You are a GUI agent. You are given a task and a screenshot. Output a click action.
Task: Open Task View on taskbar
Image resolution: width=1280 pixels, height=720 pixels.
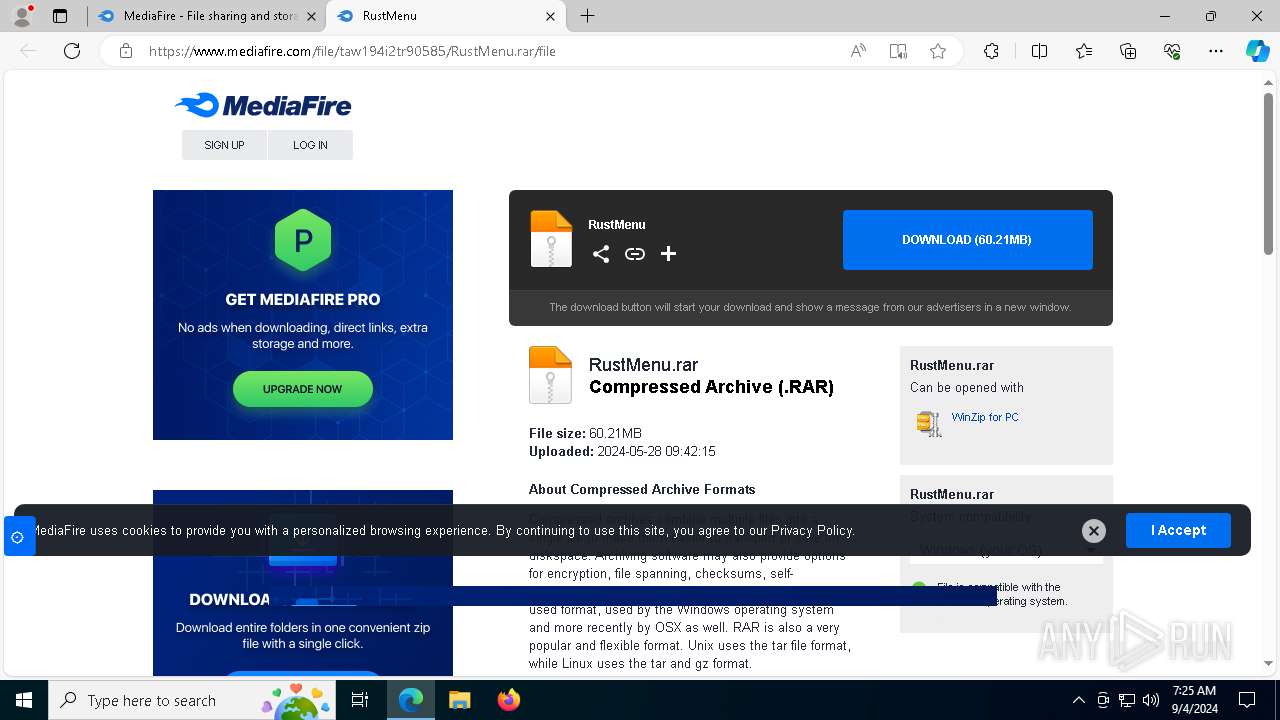tap(360, 700)
